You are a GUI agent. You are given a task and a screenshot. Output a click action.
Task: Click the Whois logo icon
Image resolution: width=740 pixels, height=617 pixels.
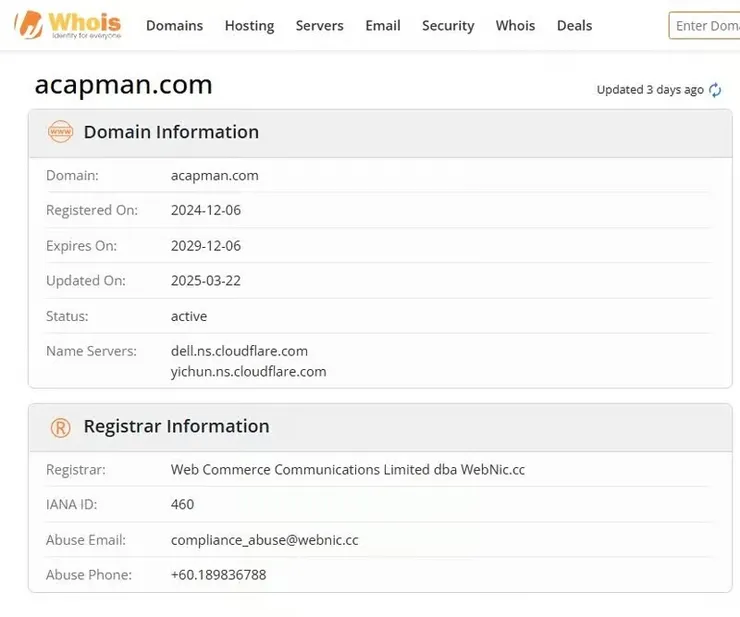(x=28, y=24)
